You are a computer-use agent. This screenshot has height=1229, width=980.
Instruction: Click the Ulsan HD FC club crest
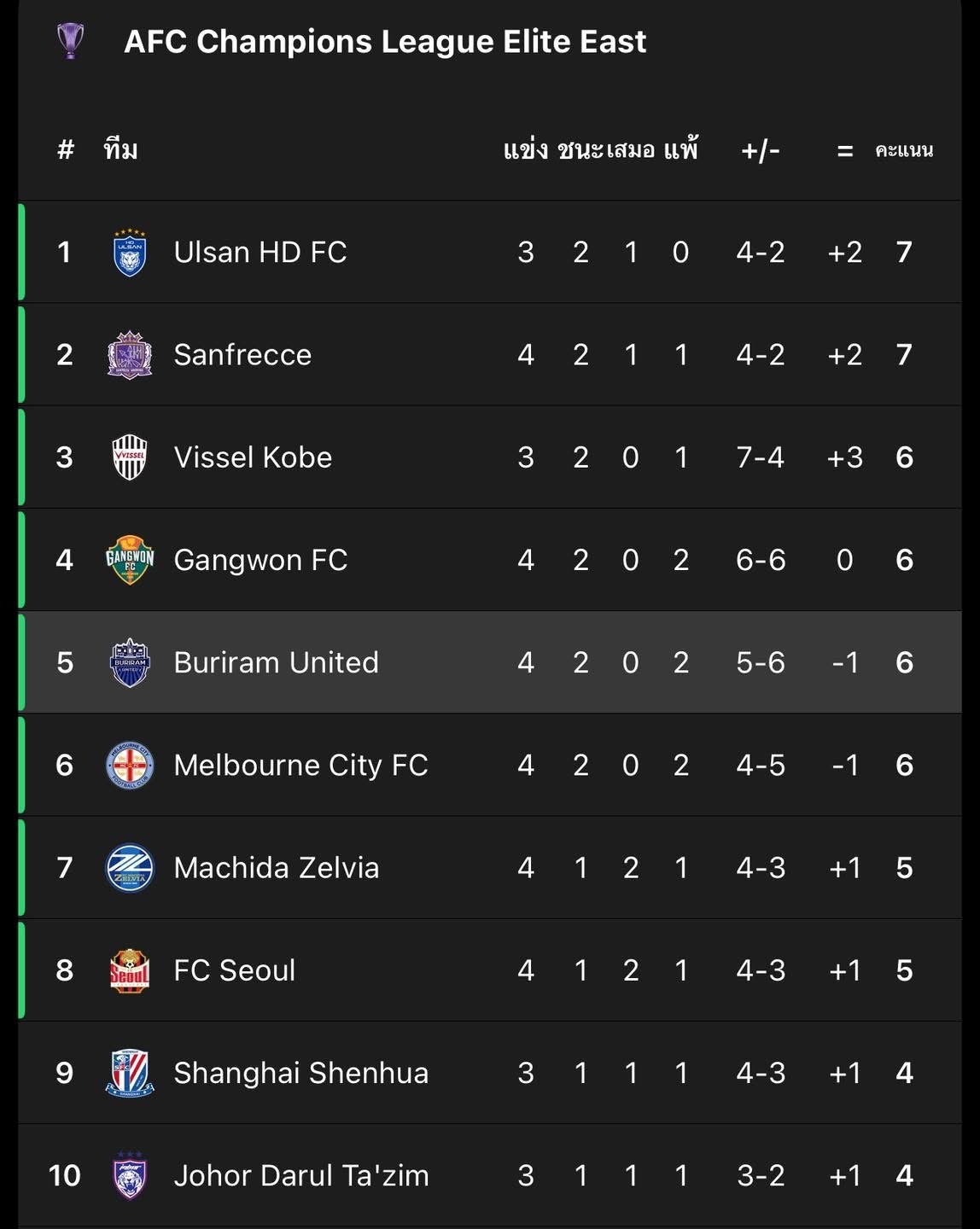[130, 253]
